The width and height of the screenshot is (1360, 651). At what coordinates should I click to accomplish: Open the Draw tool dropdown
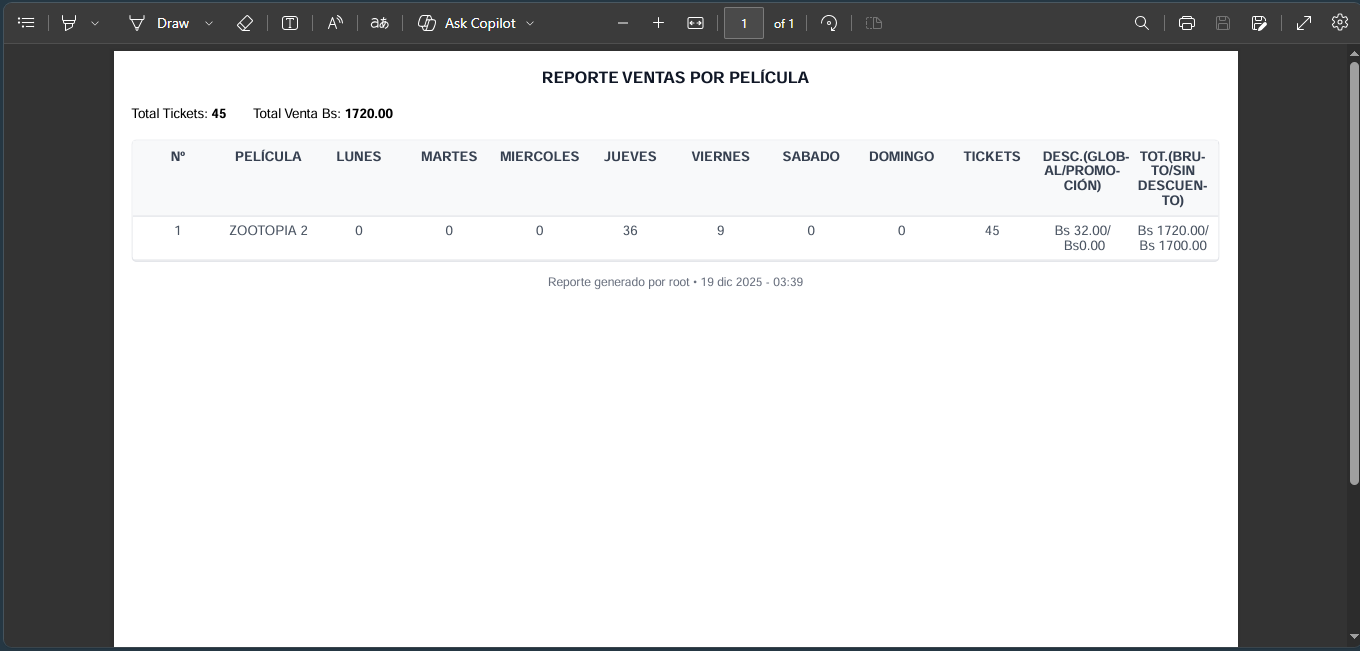pos(208,22)
